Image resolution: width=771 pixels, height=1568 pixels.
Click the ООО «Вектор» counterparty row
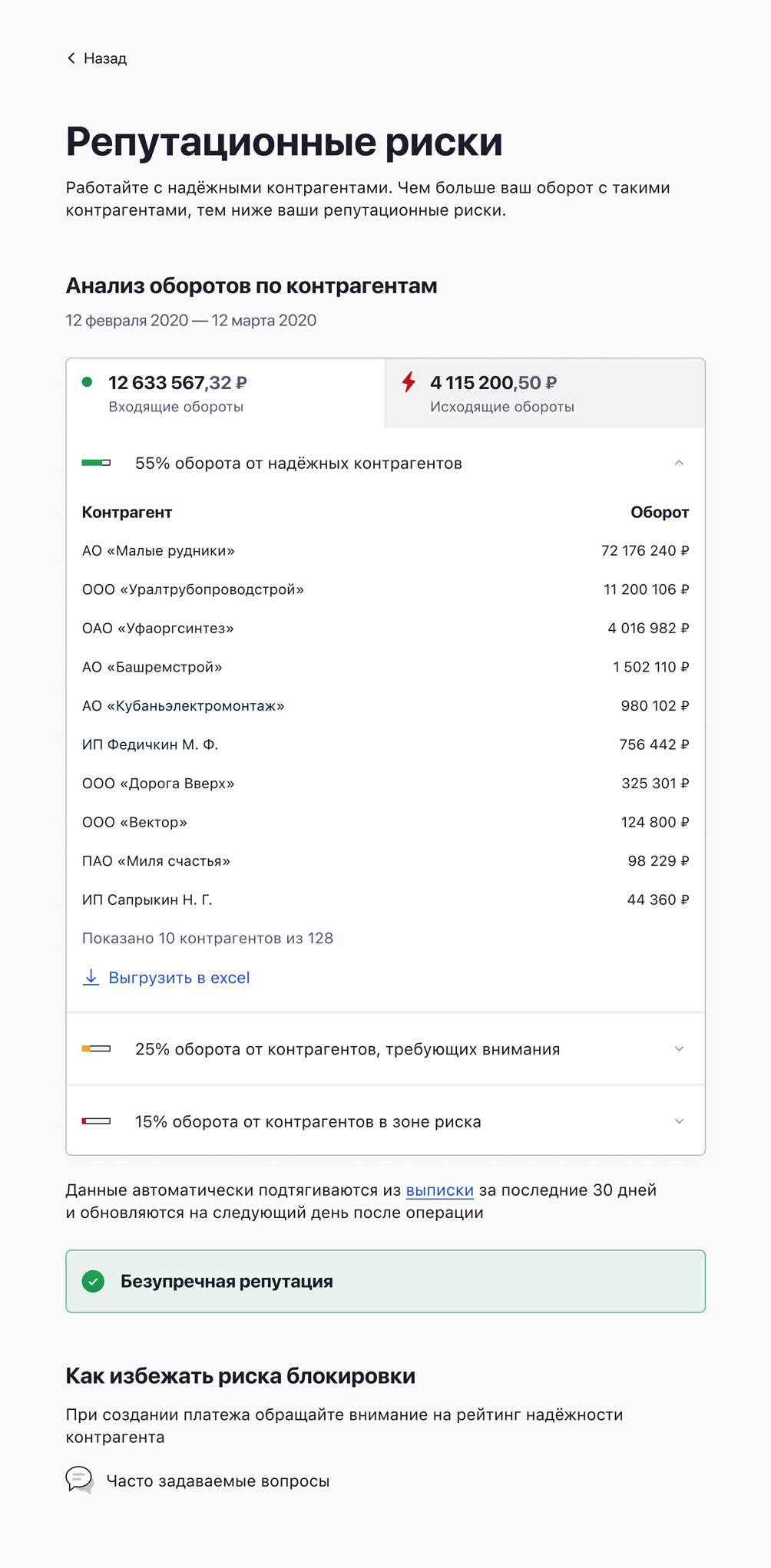pos(385,822)
